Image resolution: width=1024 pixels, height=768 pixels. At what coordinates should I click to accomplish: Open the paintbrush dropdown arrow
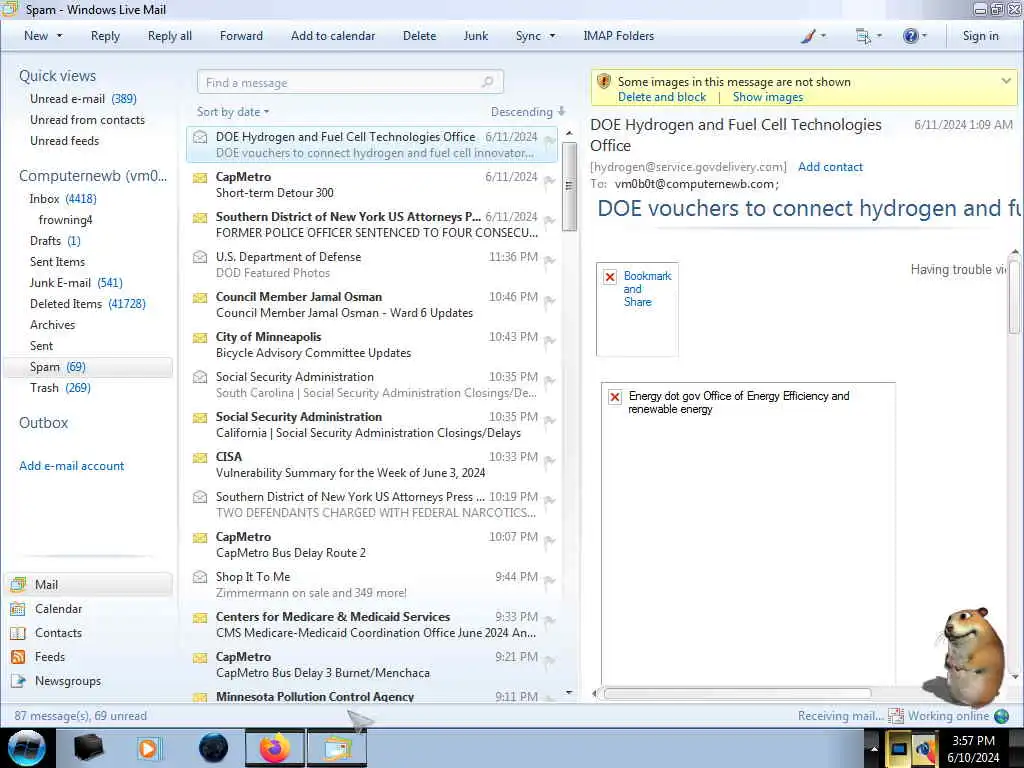(823, 36)
